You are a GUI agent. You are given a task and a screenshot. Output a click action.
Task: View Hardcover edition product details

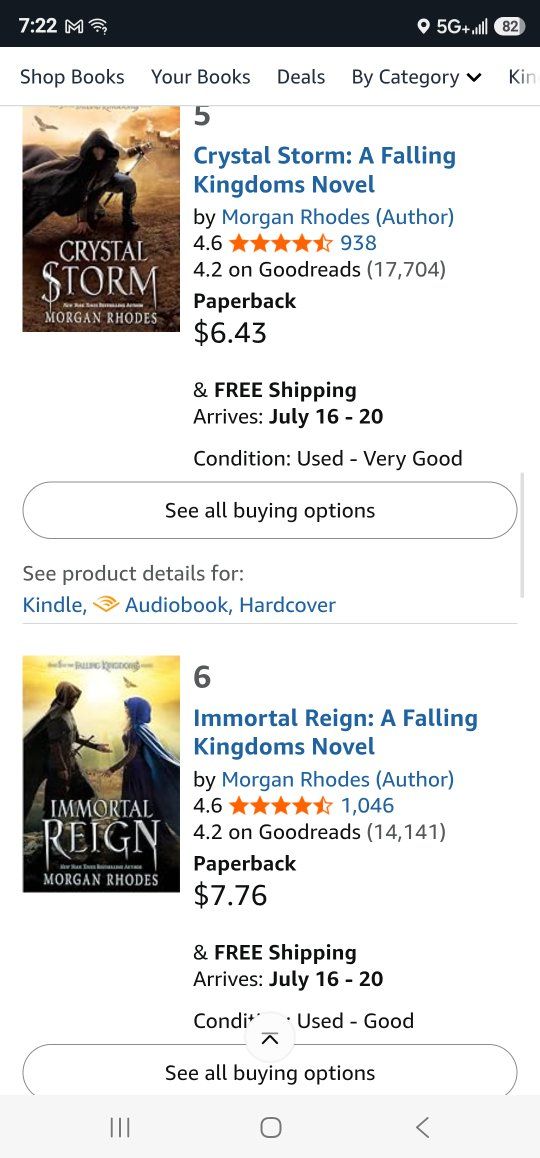pyautogui.click(x=287, y=605)
